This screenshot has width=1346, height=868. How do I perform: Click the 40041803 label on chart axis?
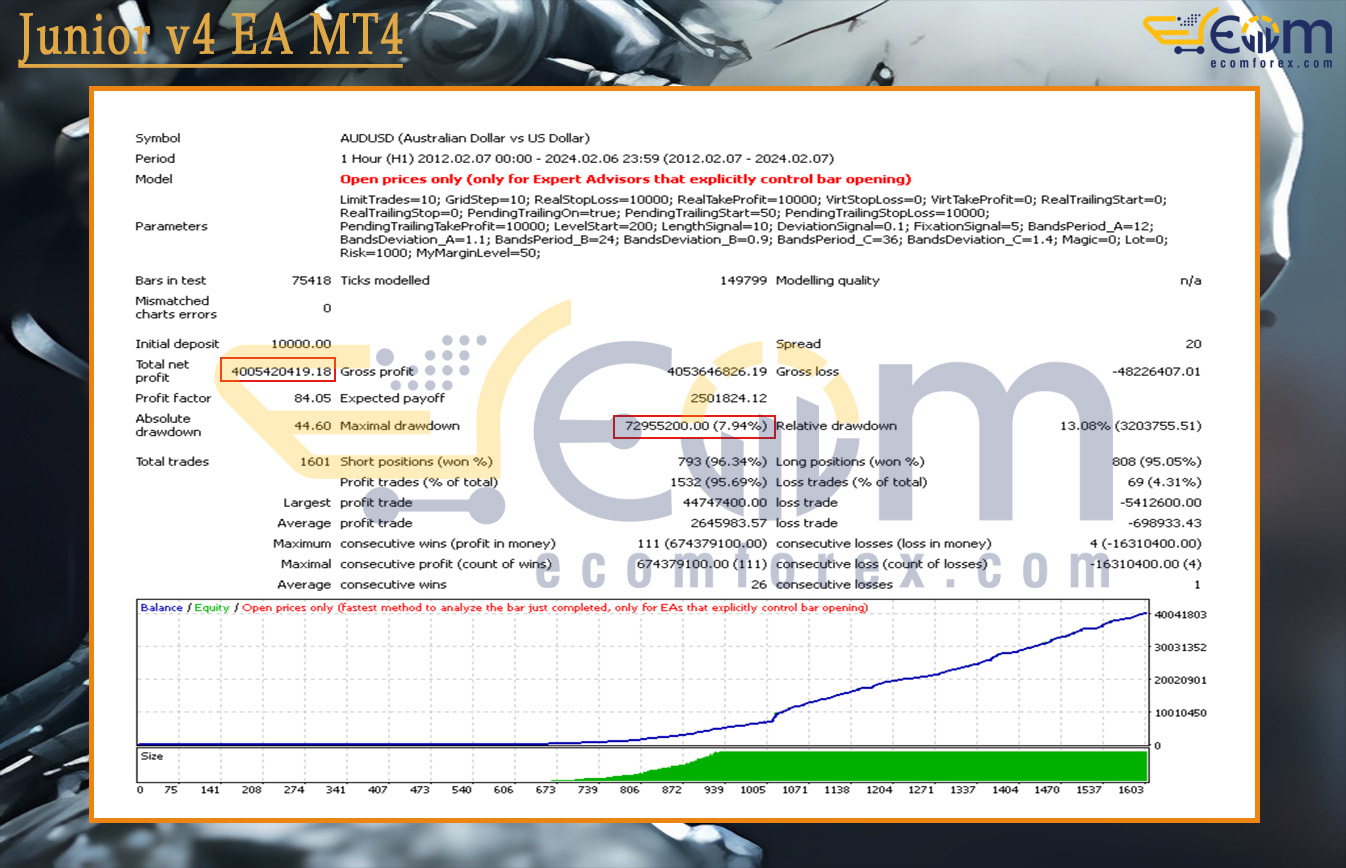1180,615
